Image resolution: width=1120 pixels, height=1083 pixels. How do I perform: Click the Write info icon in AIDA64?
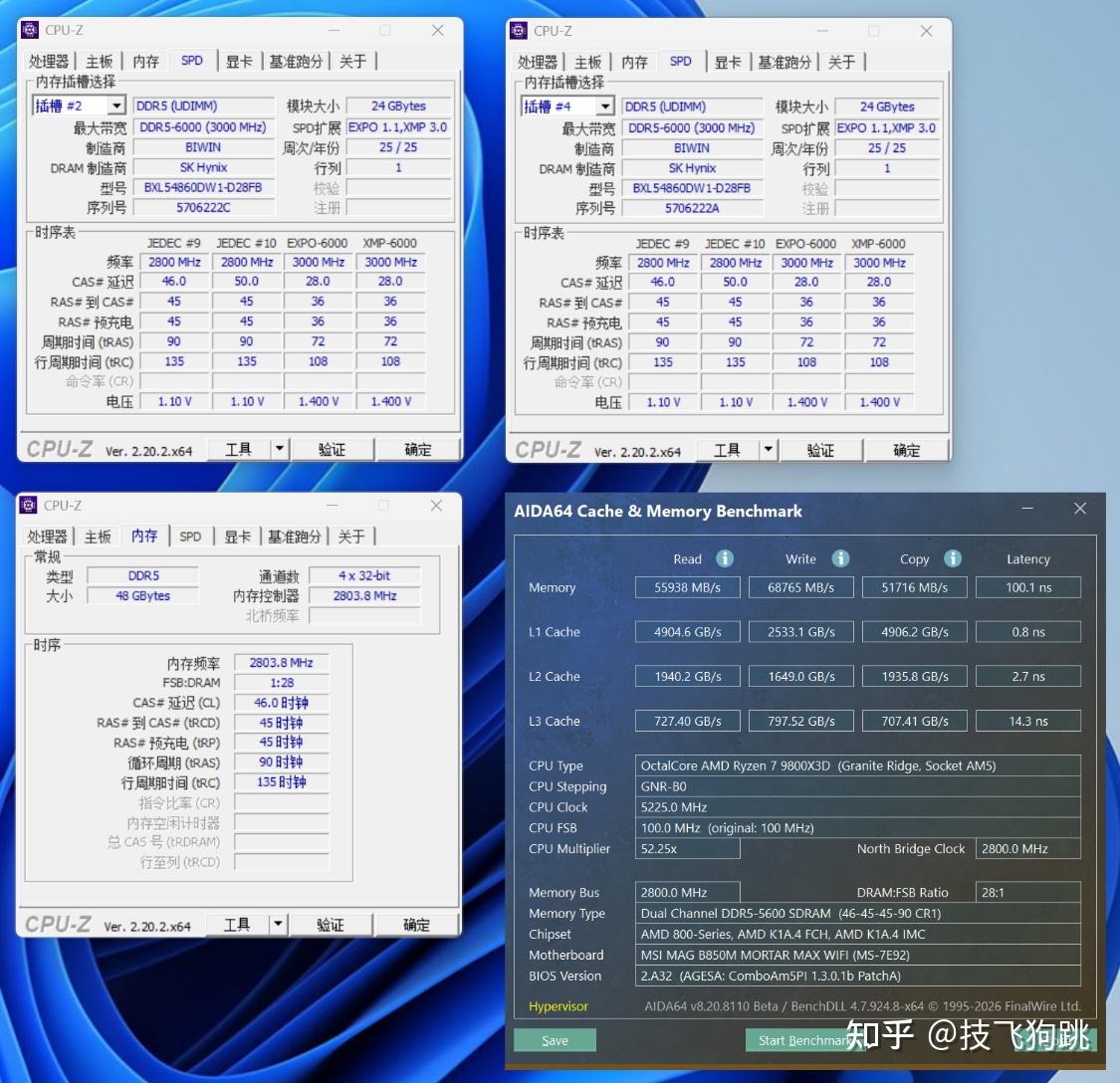(840, 558)
